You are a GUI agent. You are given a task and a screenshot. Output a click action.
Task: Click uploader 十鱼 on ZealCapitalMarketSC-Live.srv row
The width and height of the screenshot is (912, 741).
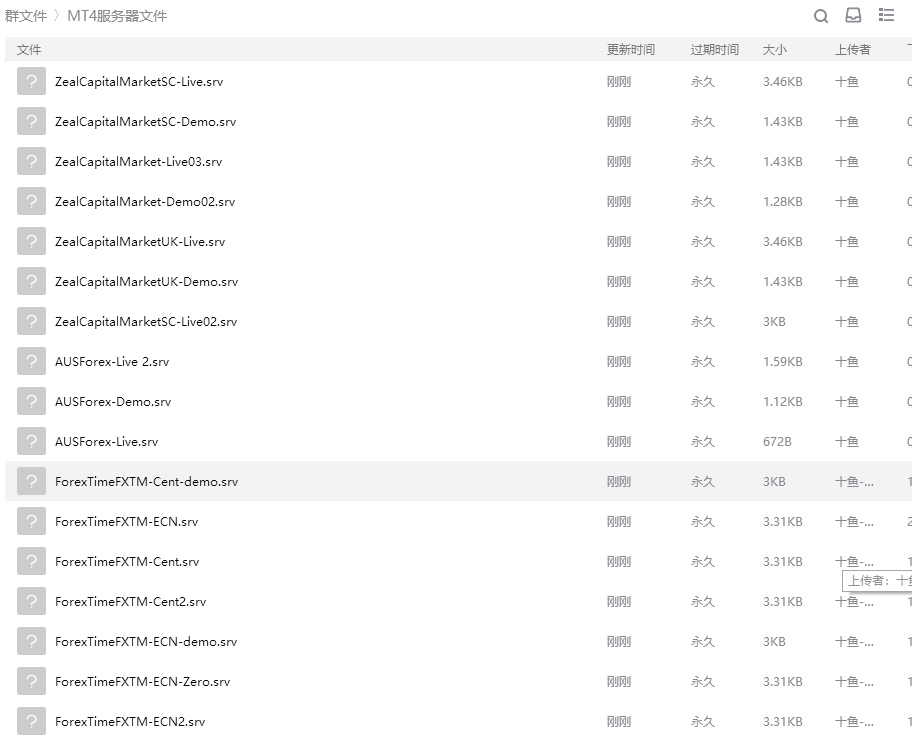tap(847, 82)
